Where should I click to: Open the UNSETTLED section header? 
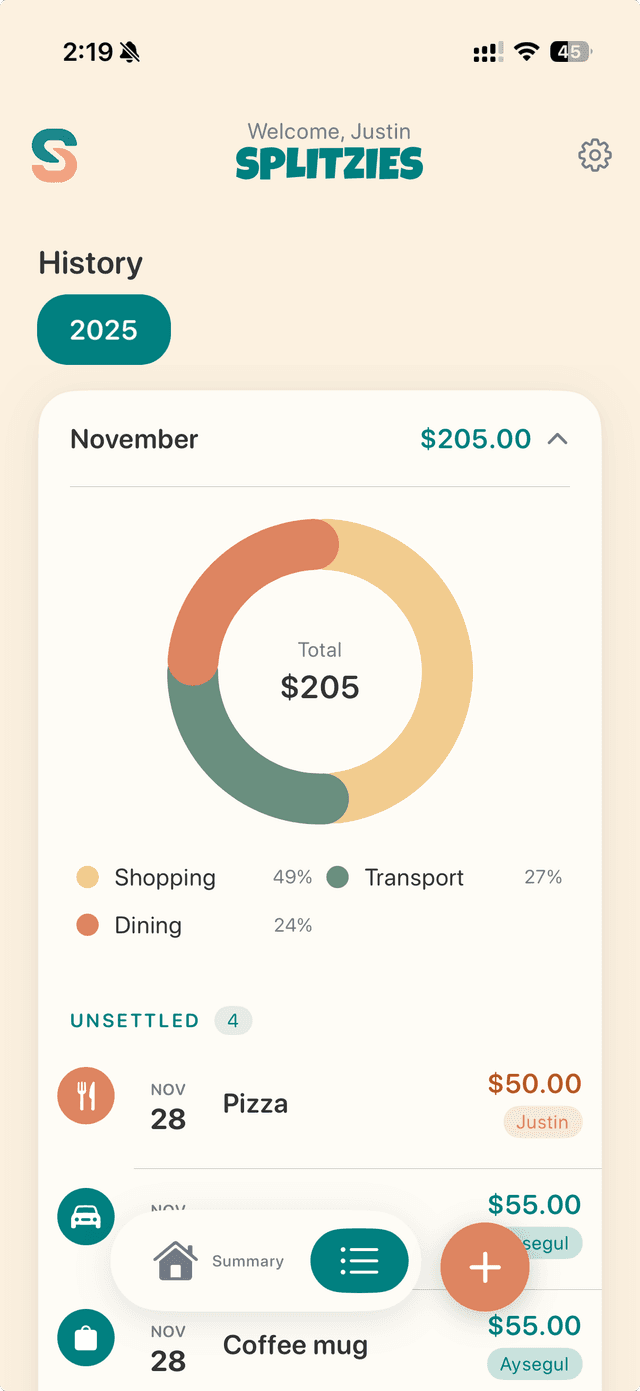point(134,1020)
